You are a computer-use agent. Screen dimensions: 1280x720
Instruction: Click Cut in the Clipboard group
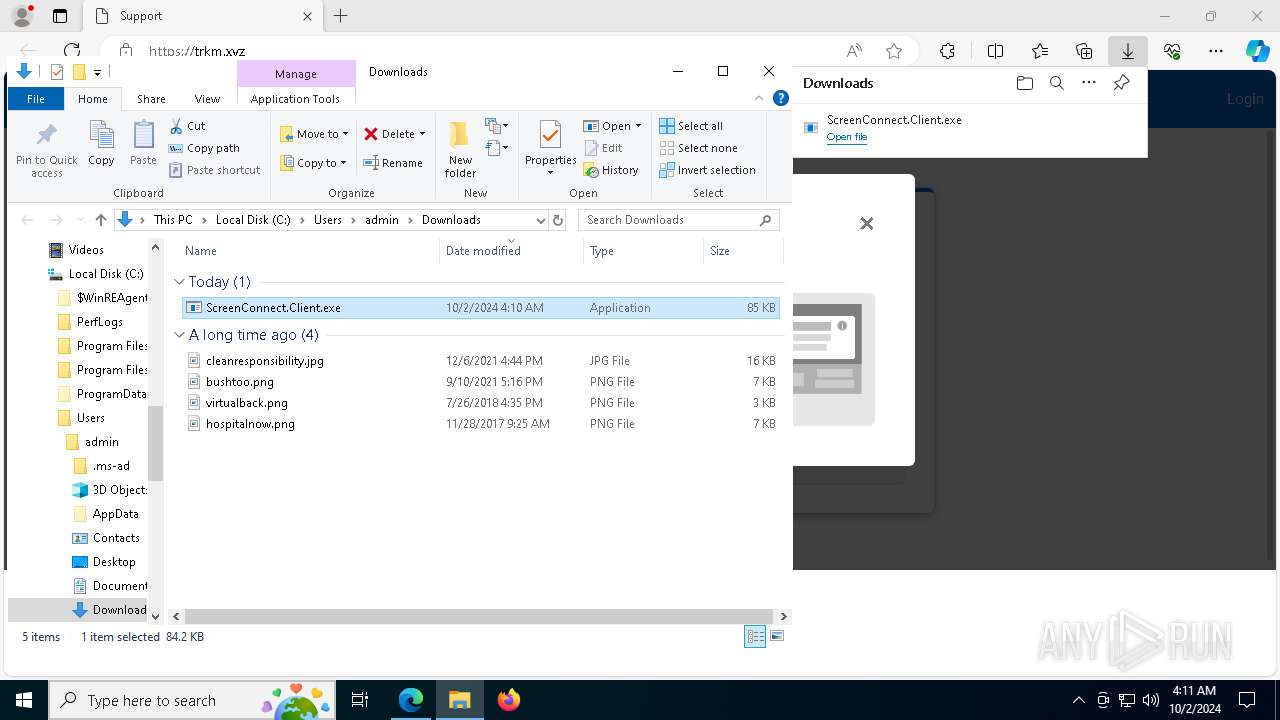[x=187, y=126]
